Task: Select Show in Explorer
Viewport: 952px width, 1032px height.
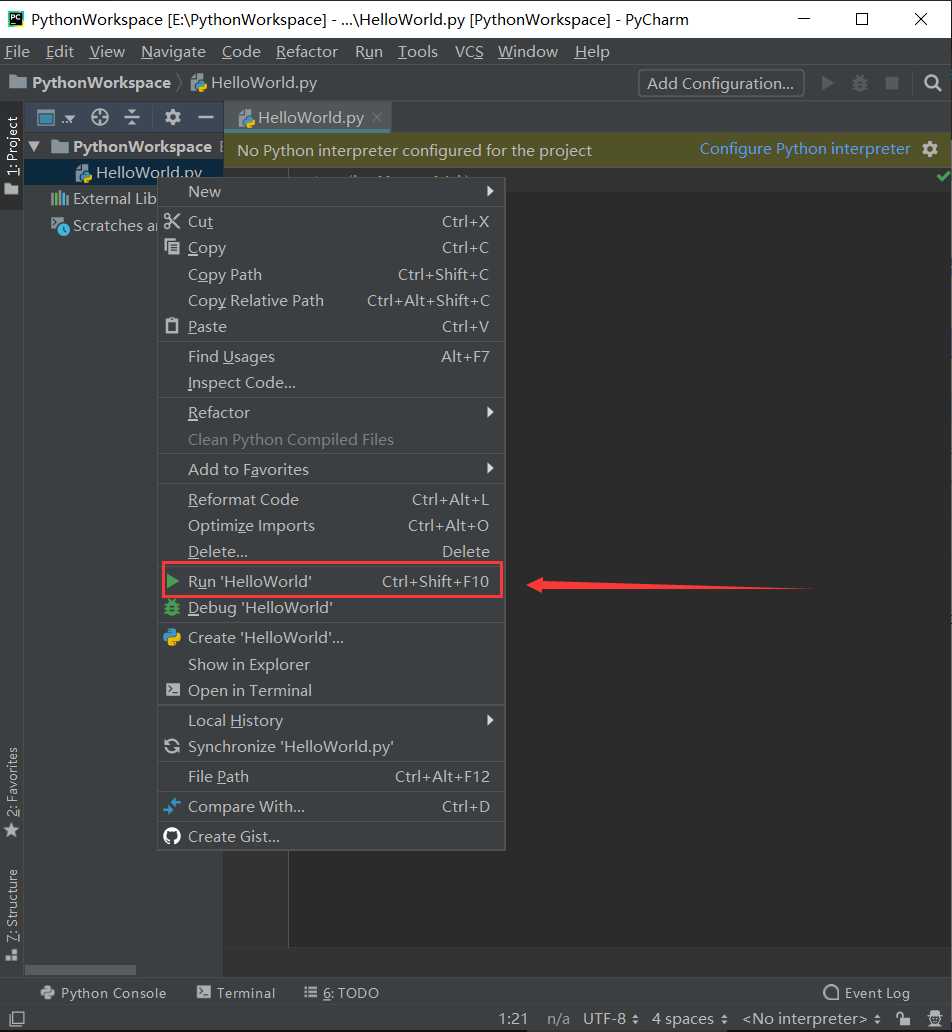Action: click(331, 664)
